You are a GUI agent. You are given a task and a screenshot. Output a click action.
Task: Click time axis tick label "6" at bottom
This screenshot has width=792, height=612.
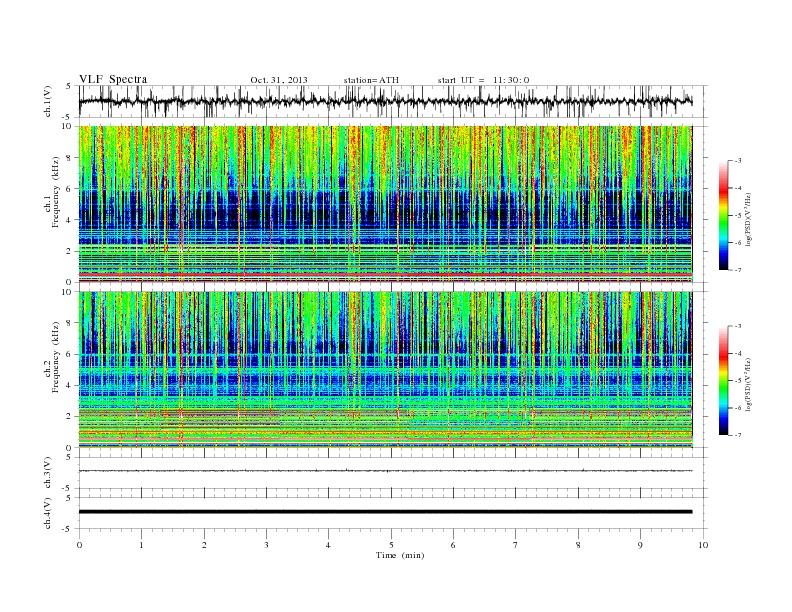[x=453, y=545]
